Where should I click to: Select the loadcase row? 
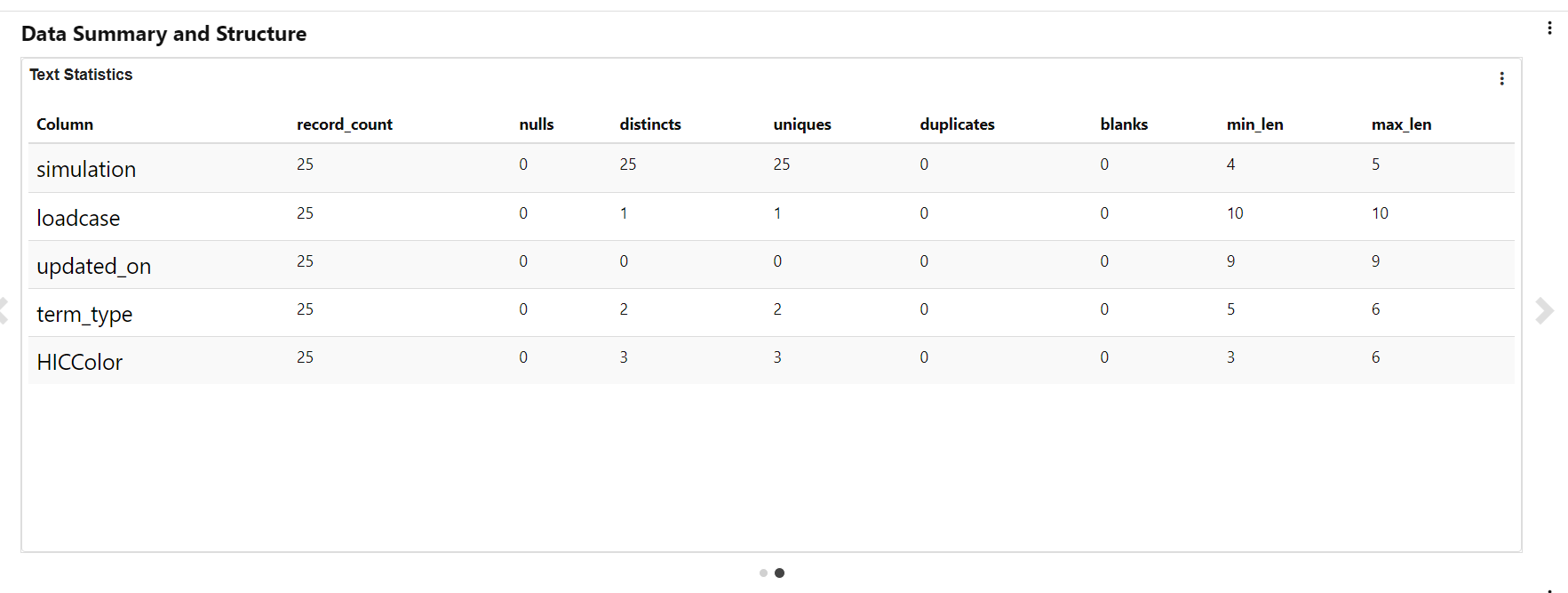coord(771,216)
